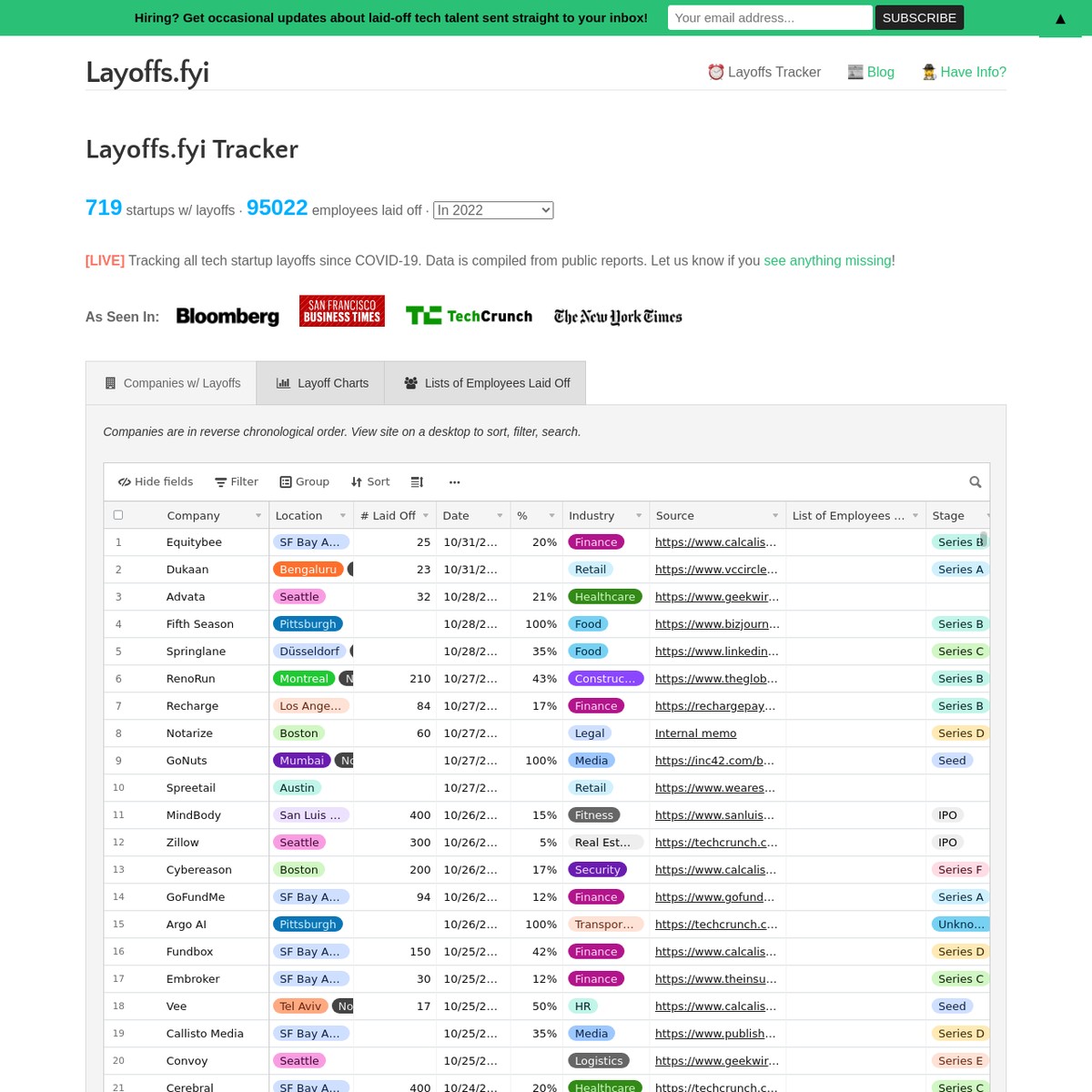This screenshot has height=1092, width=1092.
Task: Open the Company column dropdown arrow
Action: pyautogui.click(x=258, y=516)
